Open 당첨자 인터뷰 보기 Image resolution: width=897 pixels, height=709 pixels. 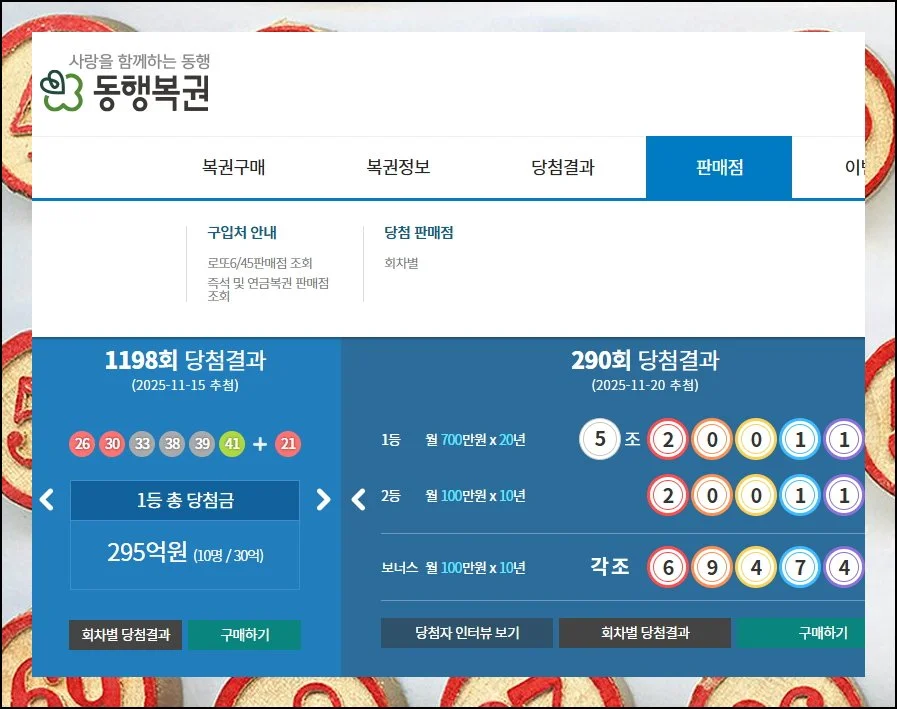[466, 632]
